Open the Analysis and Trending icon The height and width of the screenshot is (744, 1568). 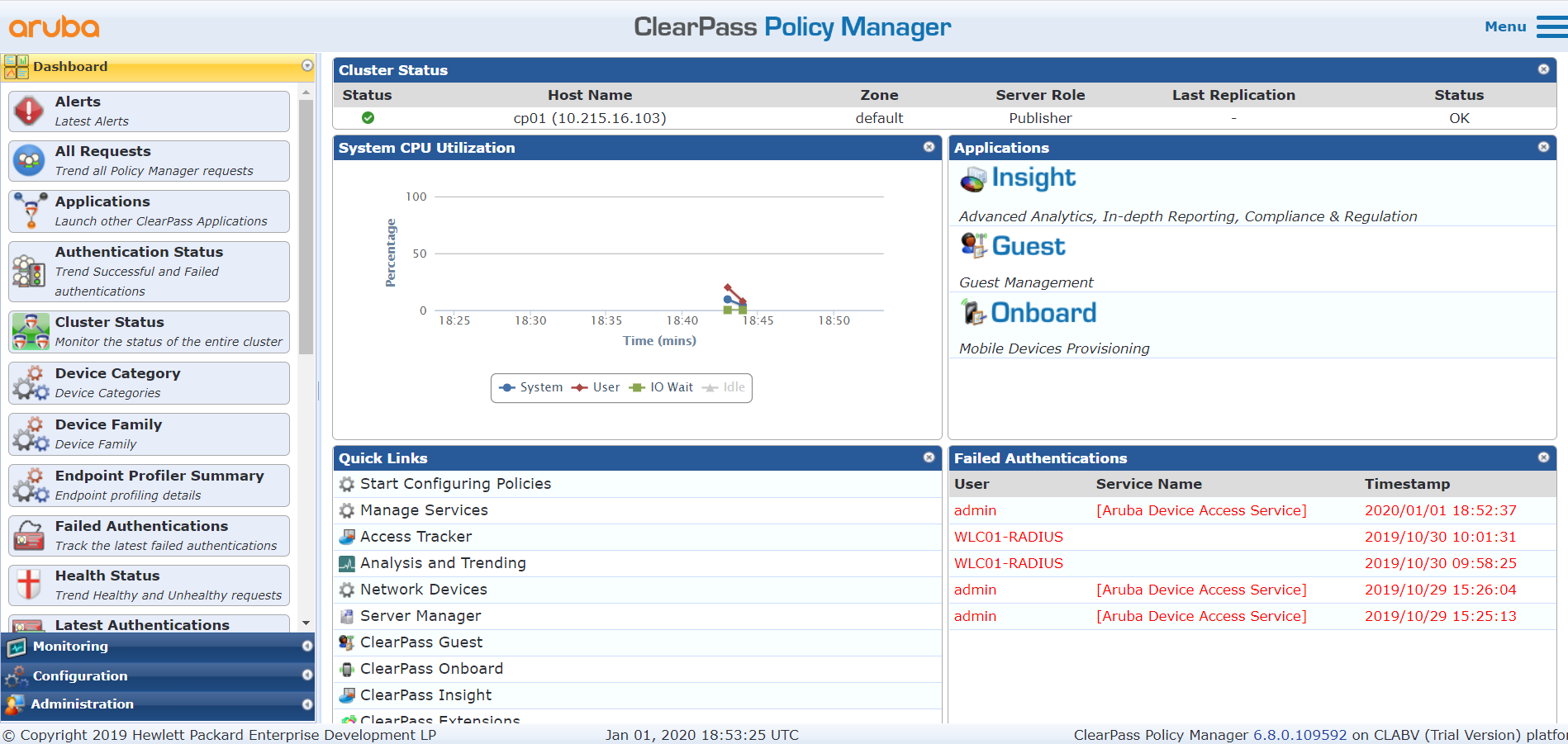click(348, 563)
